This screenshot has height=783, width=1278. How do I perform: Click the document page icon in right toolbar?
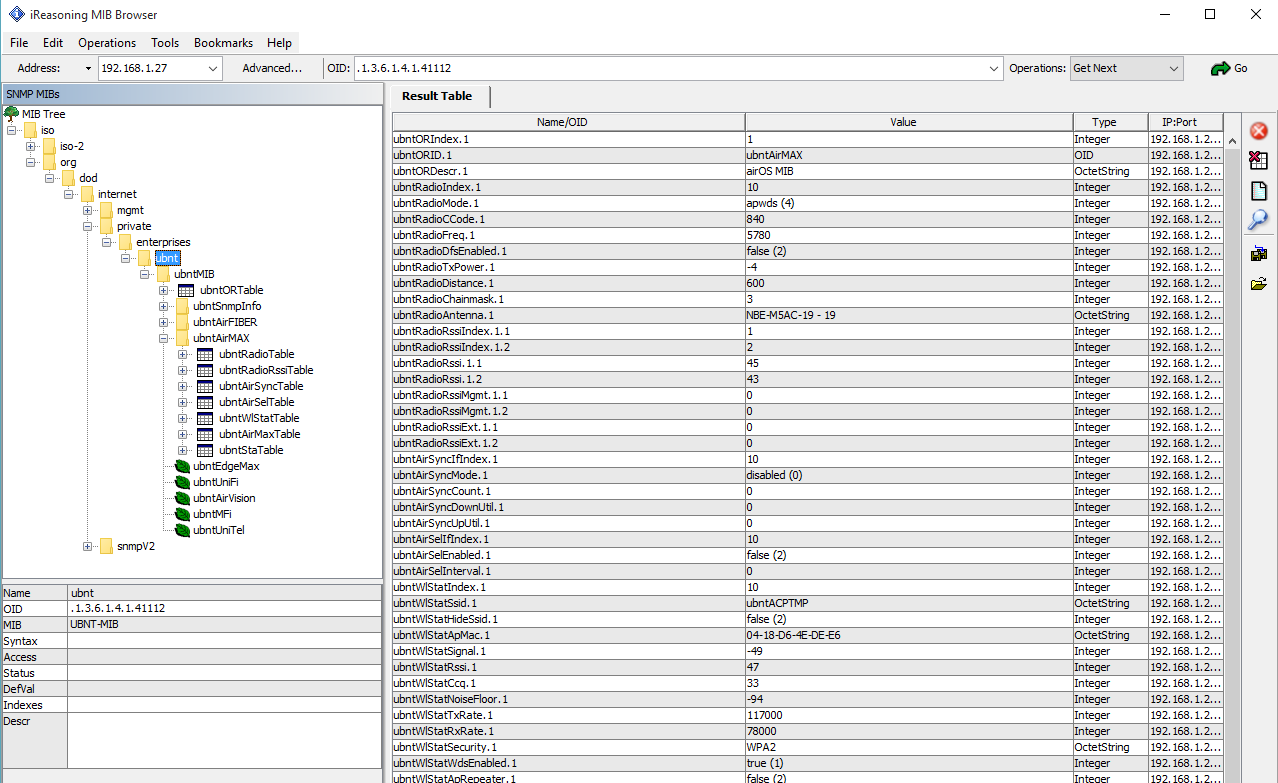pos(1259,191)
